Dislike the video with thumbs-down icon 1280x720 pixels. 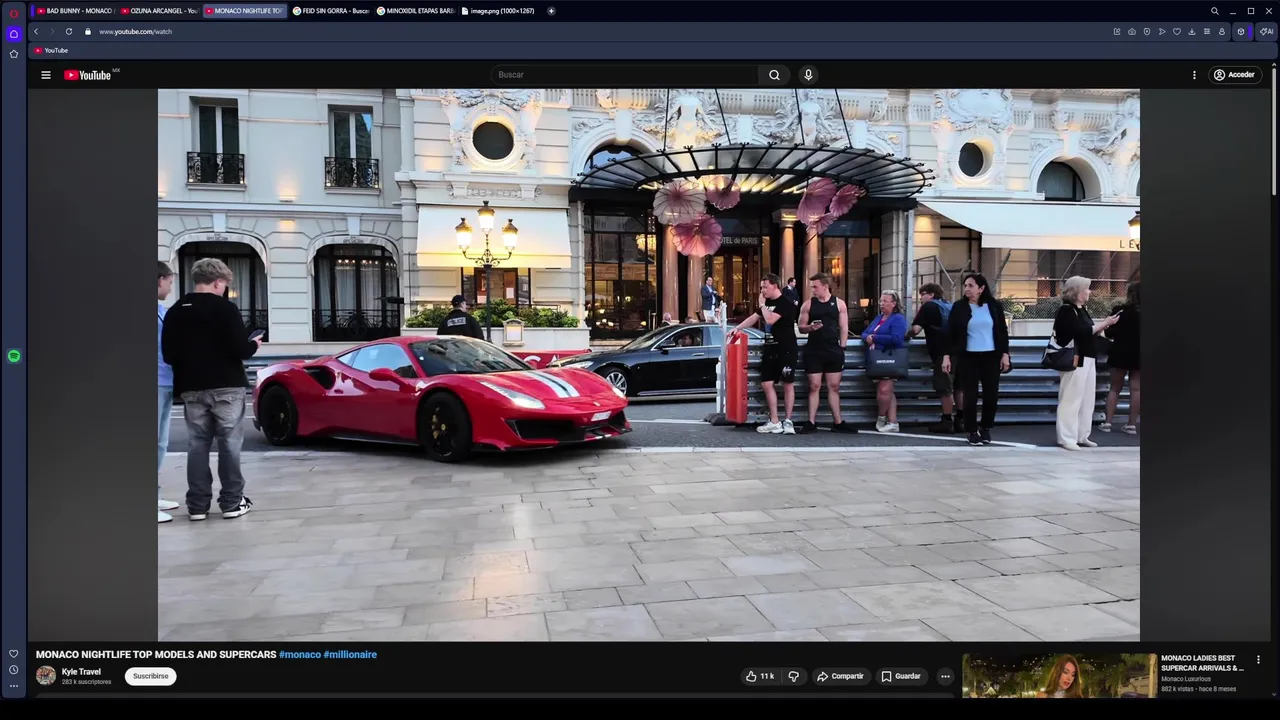pyautogui.click(x=794, y=676)
